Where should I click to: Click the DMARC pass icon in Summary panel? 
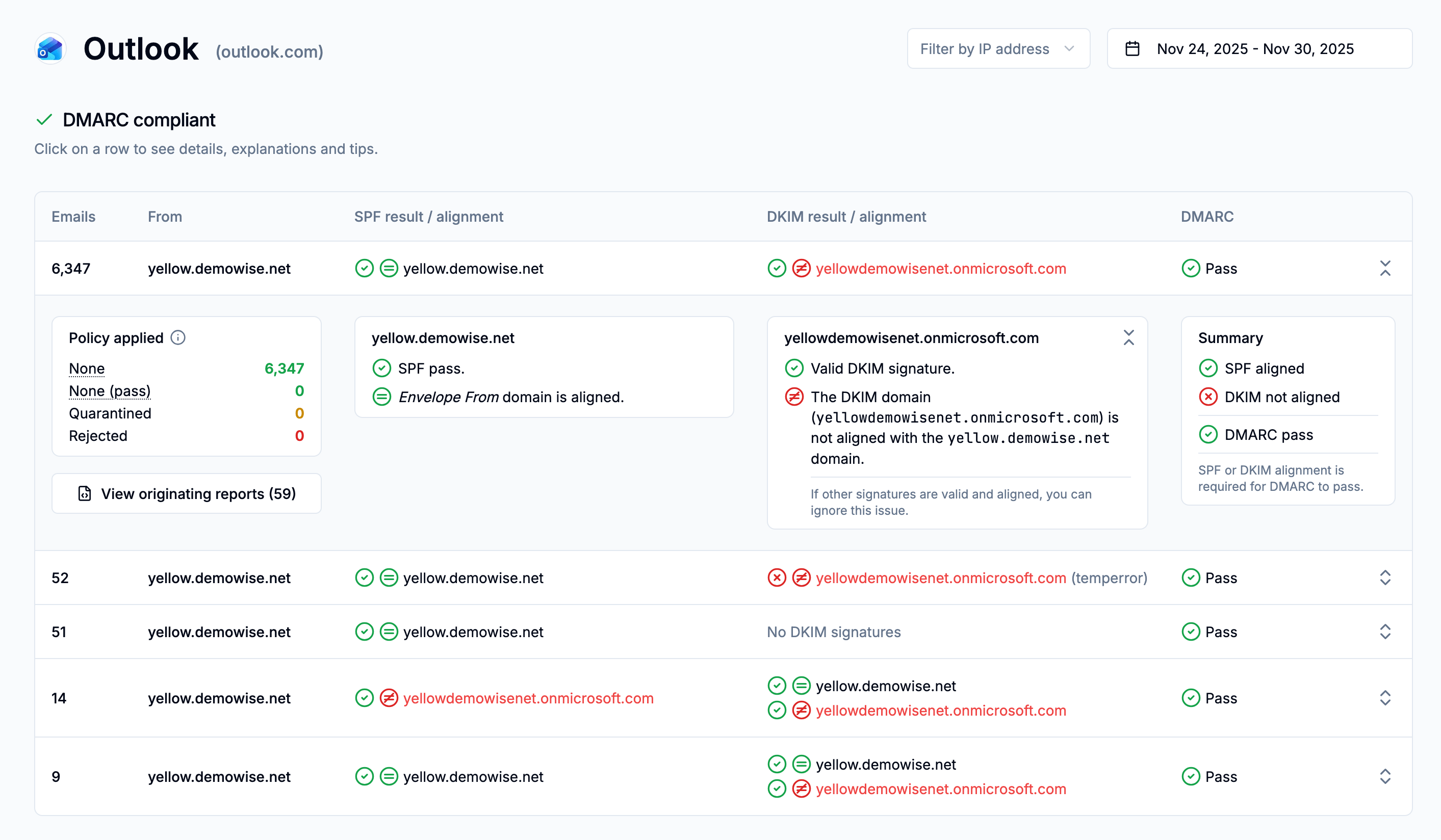pyautogui.click(x=1208, y=434)
